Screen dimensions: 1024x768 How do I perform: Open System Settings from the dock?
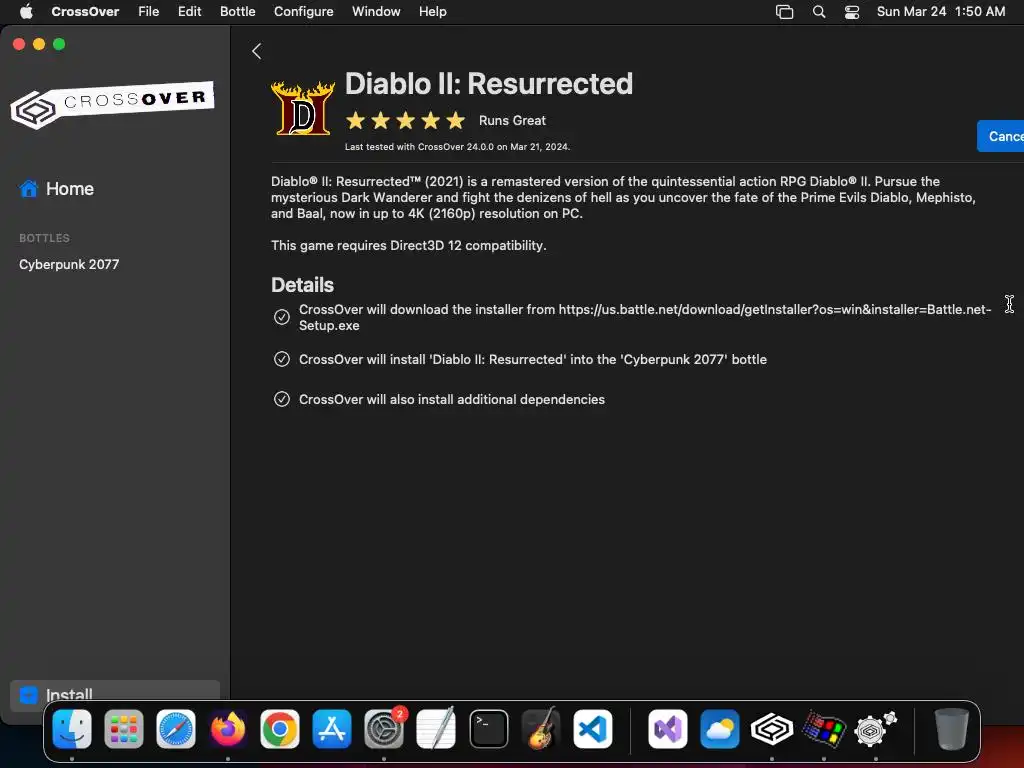click(384, 729)
